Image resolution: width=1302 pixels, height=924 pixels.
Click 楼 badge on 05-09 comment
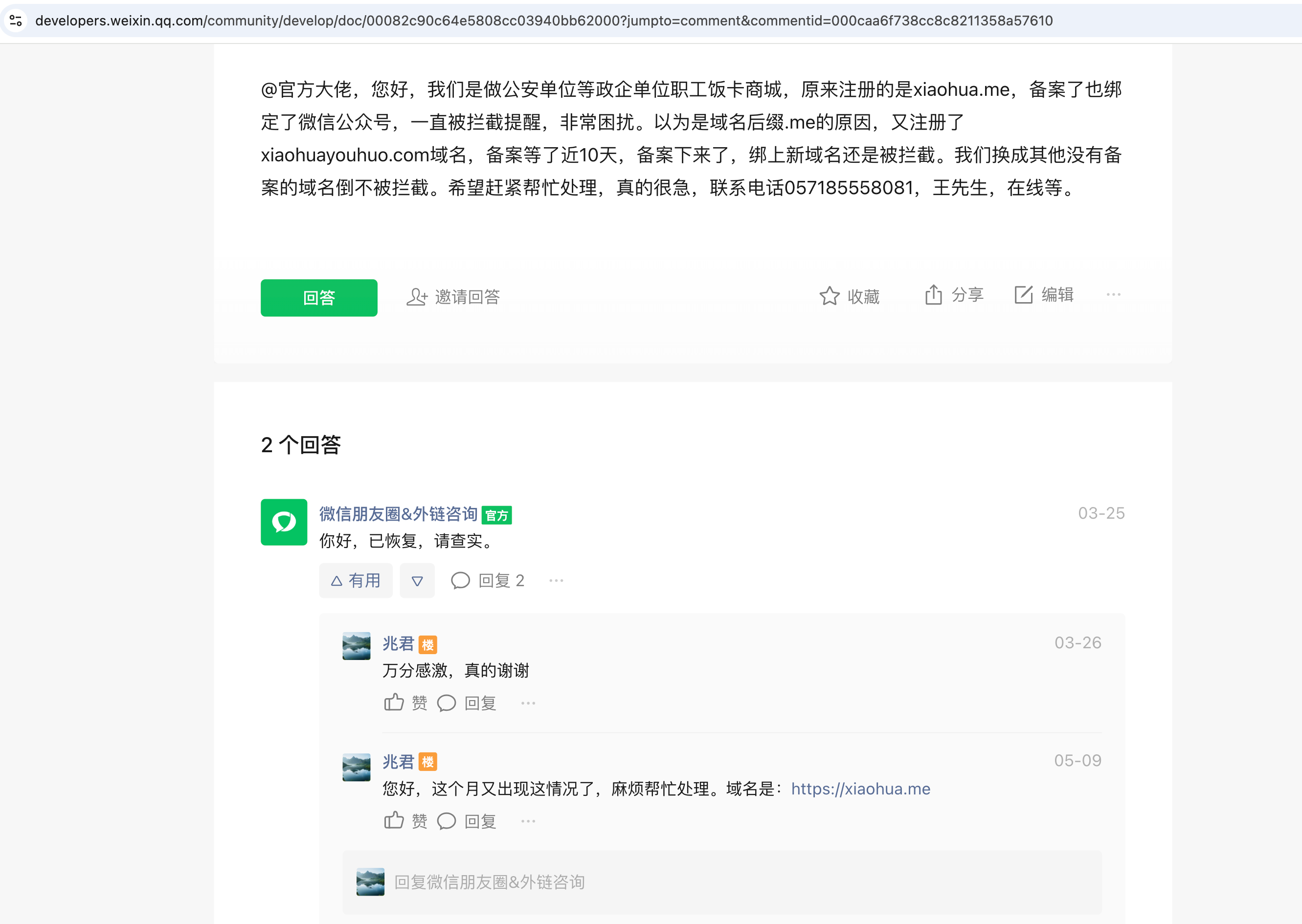click(x=427, y=762)
